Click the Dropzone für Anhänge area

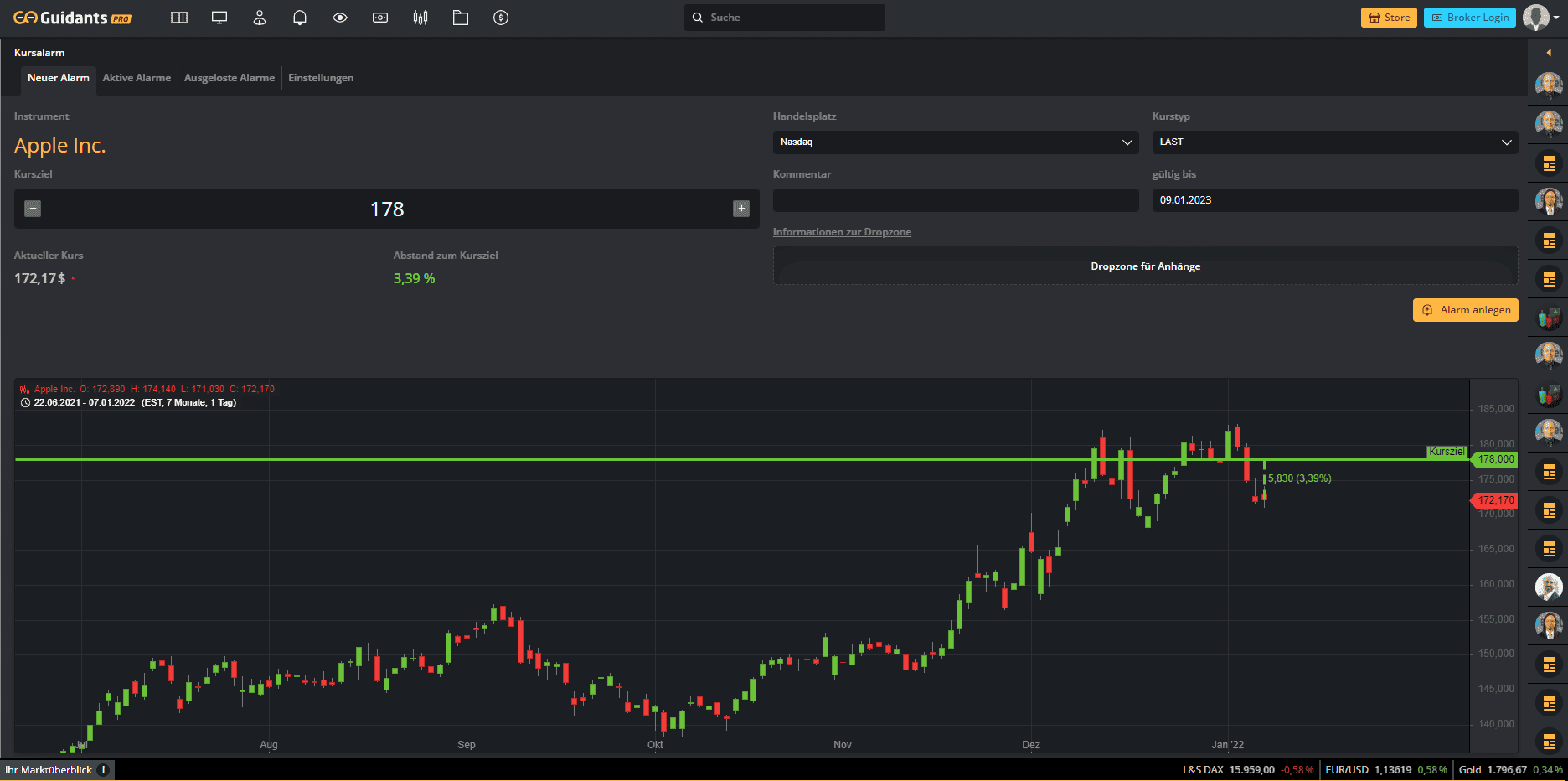[x=1145, y=266]
